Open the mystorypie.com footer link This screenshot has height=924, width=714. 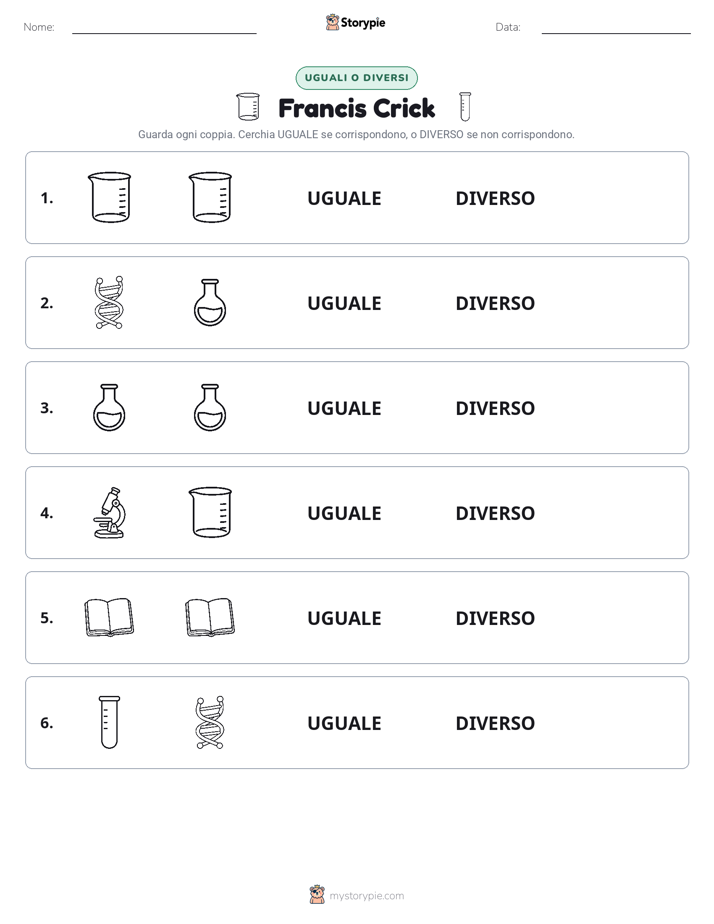pos(366,896)
